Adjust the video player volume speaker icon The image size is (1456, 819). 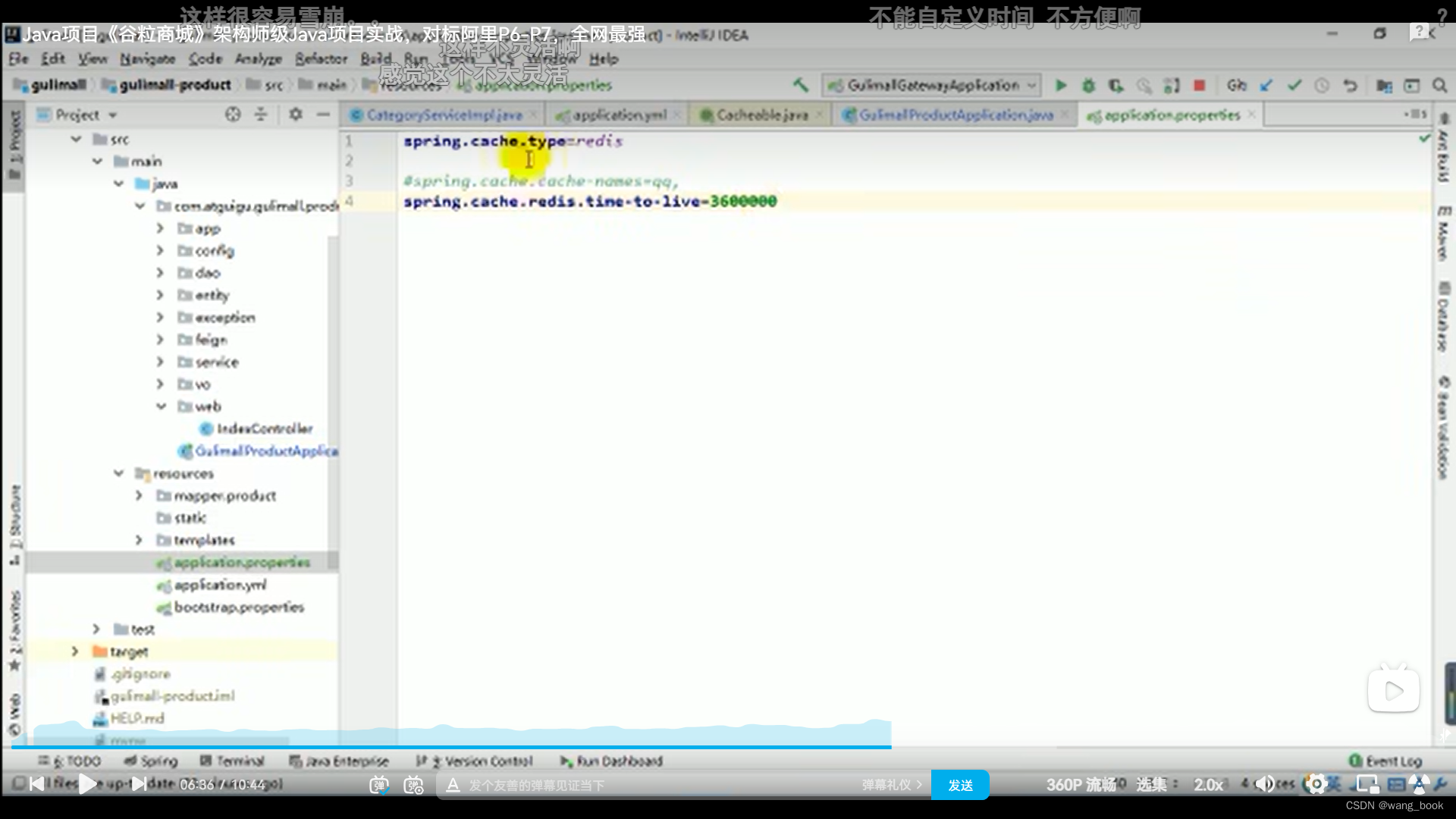tap(1265, 784)
